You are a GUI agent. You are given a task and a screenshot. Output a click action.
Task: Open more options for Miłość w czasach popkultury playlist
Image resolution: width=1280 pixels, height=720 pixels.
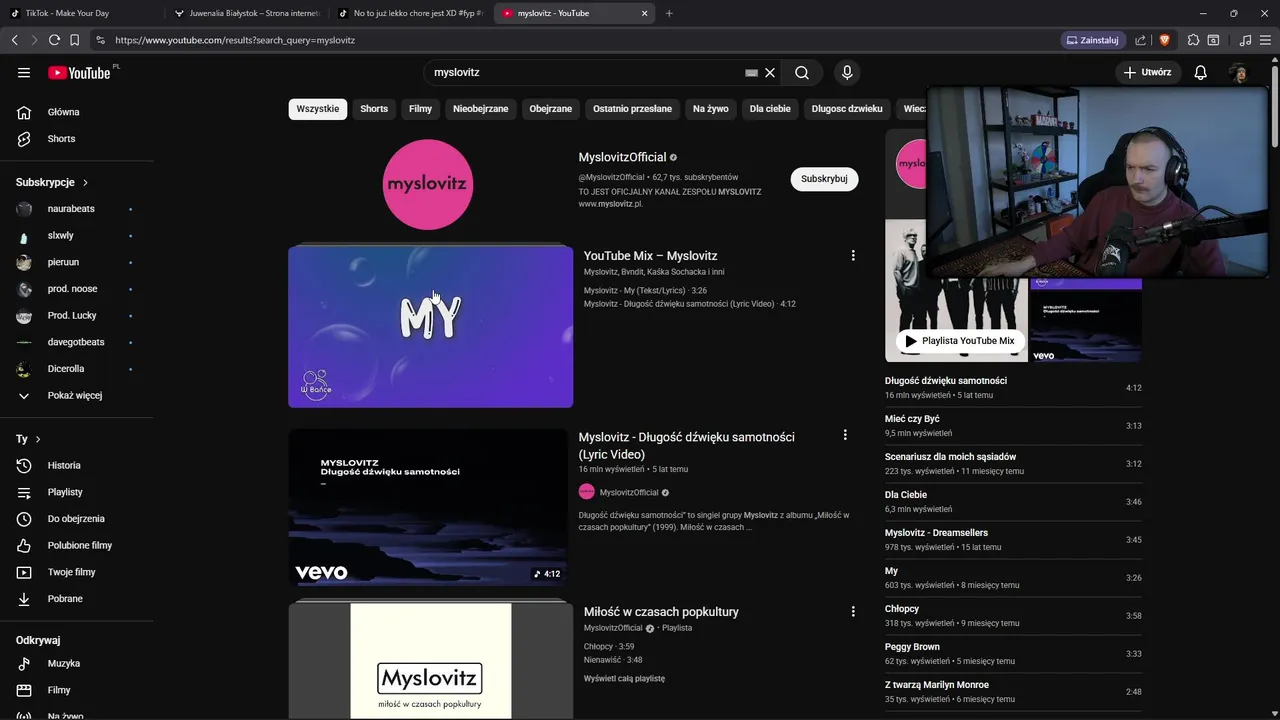tap(853, 612)
